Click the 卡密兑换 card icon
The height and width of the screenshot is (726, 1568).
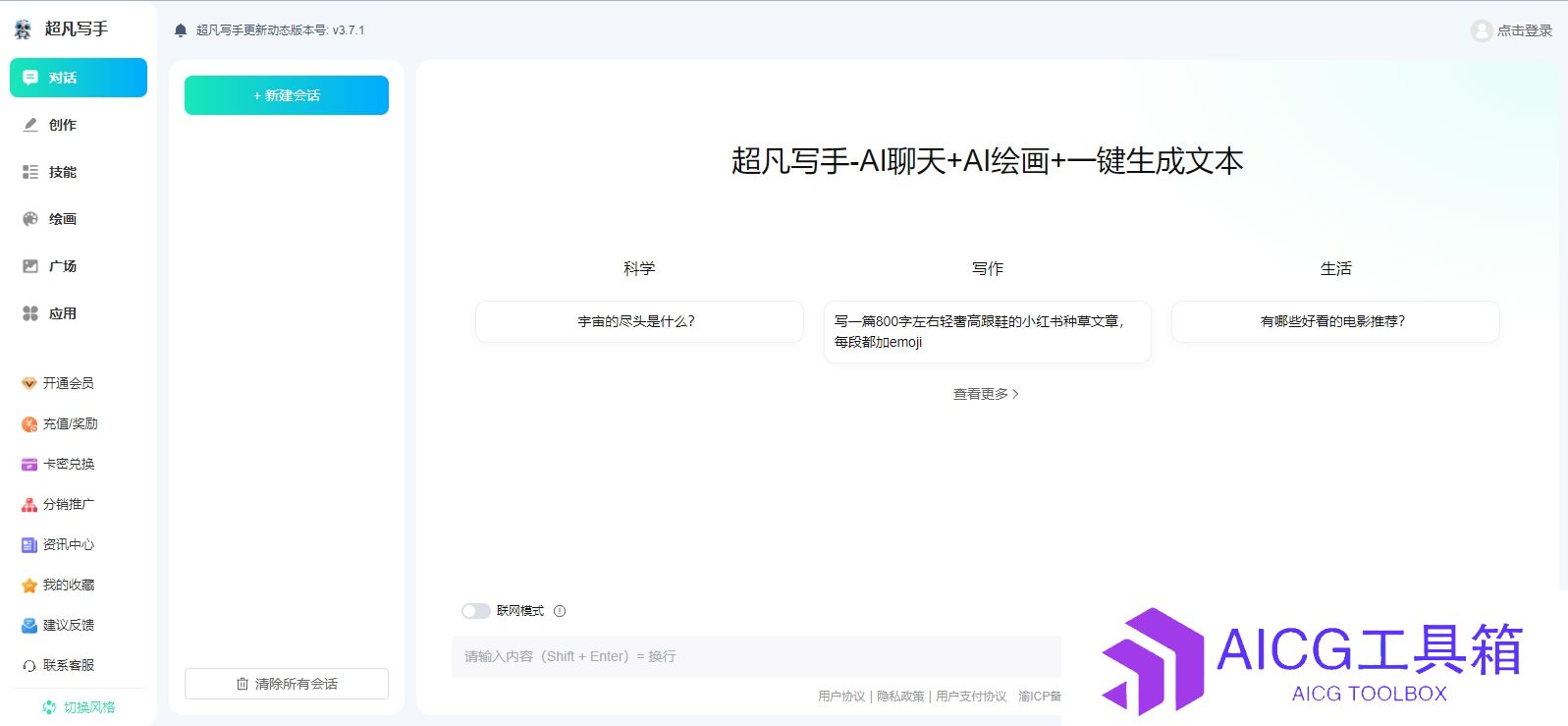(x=29, y=465)
